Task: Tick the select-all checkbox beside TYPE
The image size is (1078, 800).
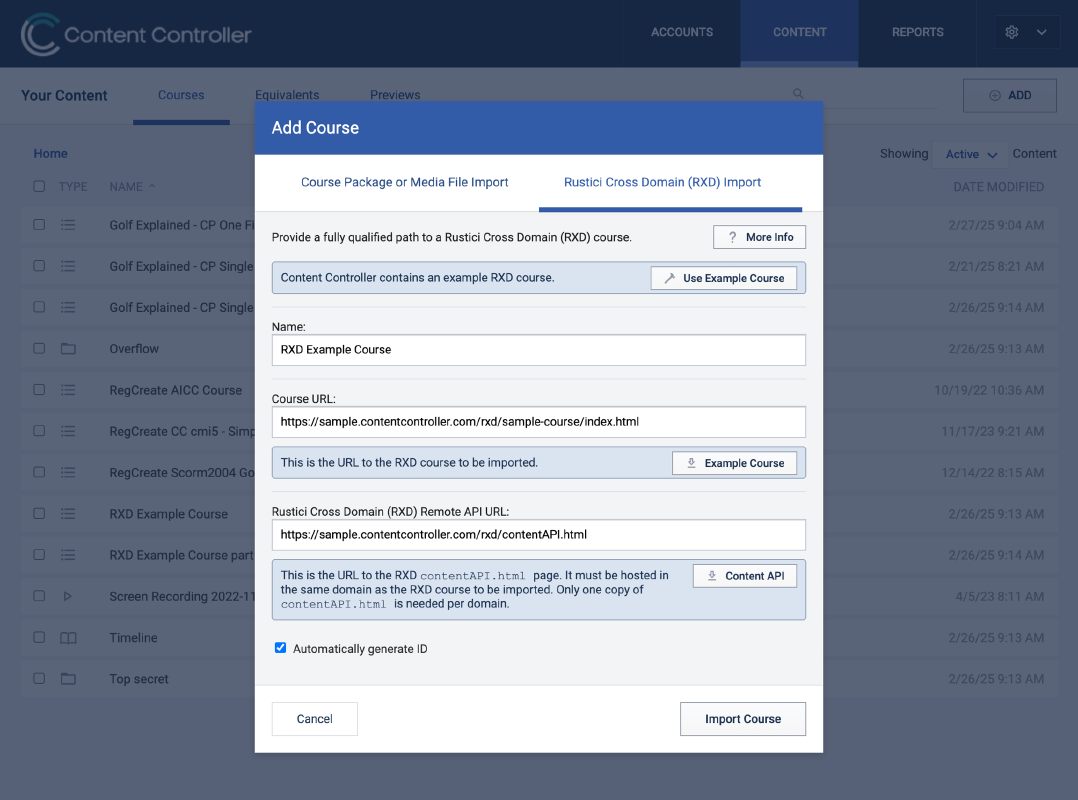Action: [39, 186]
